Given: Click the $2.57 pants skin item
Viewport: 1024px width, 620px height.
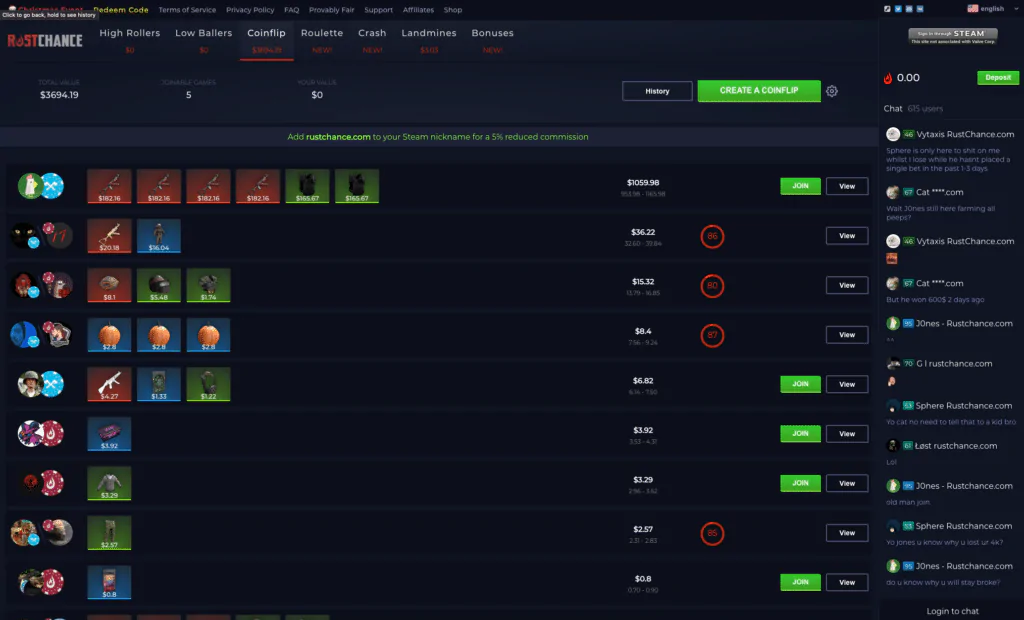Looking at the screenshot, I should tap(109, 533).
